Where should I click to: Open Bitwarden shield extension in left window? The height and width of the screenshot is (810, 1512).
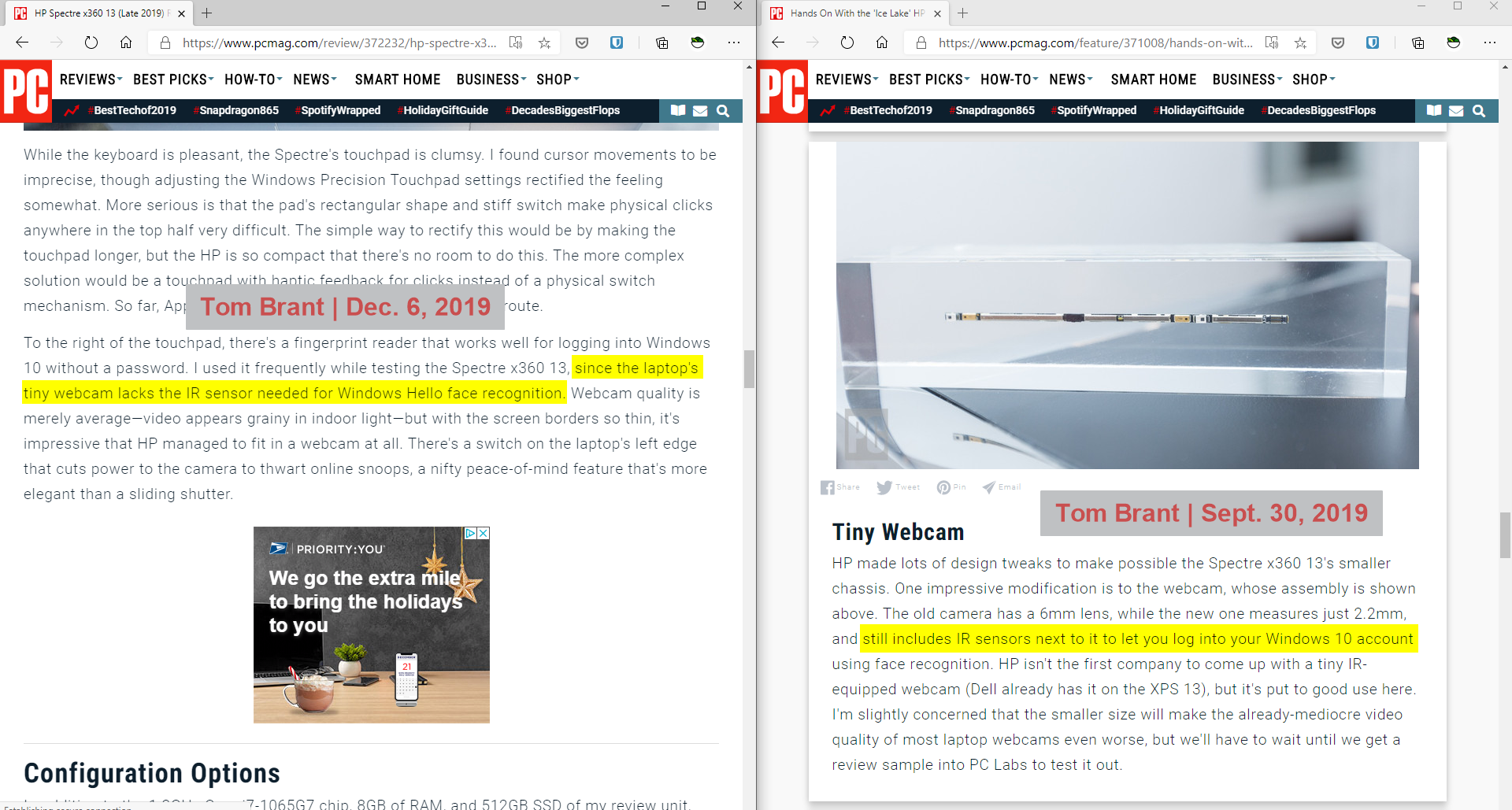pos(617,43)
